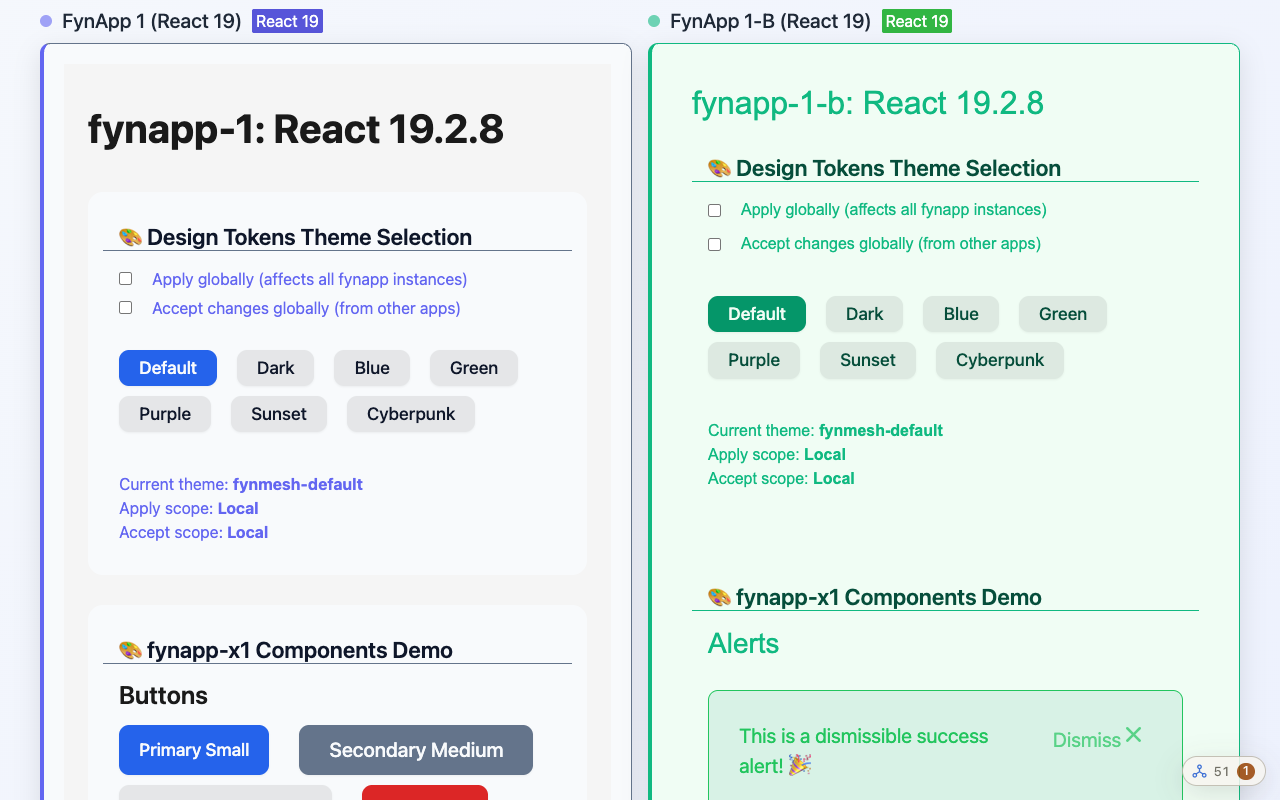Click the 'fynapp-1: React 19.2.8' heading
This screenshot has height=800, width=1280.
[x=296, y=129]
